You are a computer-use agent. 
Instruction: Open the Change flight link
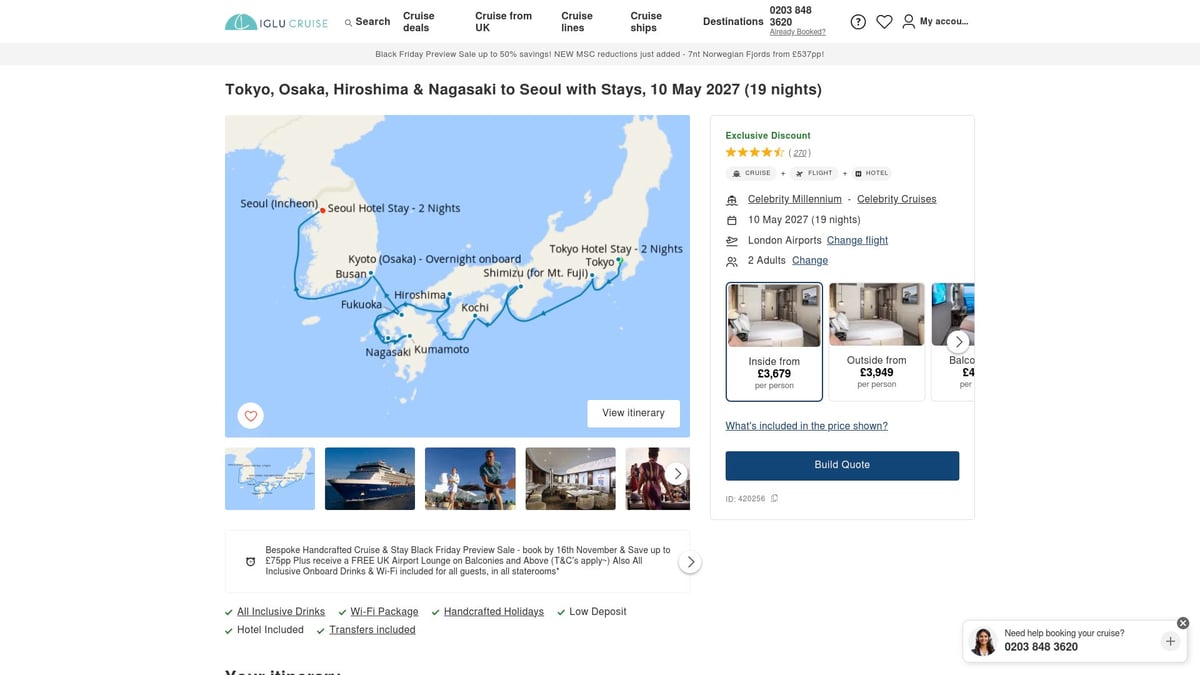[x=857, y=240]
